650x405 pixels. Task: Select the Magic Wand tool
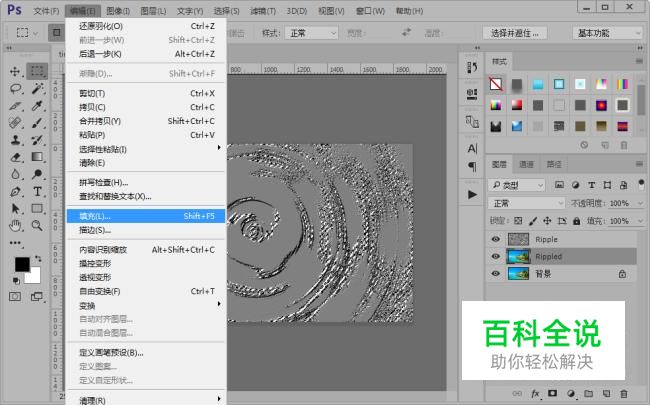[x=37, y=88]
